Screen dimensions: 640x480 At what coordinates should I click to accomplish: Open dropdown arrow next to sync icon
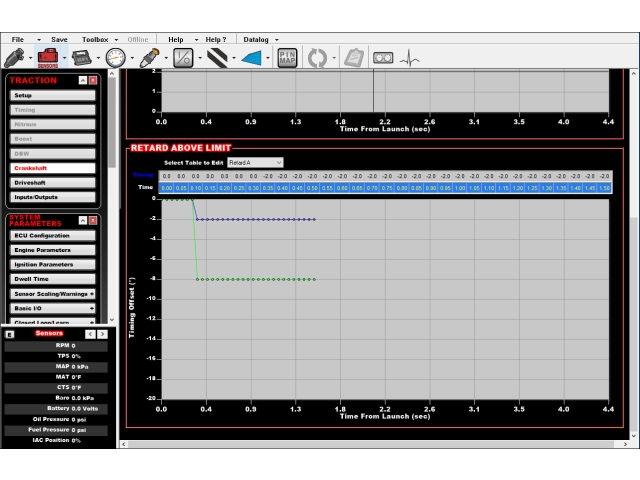334,58
